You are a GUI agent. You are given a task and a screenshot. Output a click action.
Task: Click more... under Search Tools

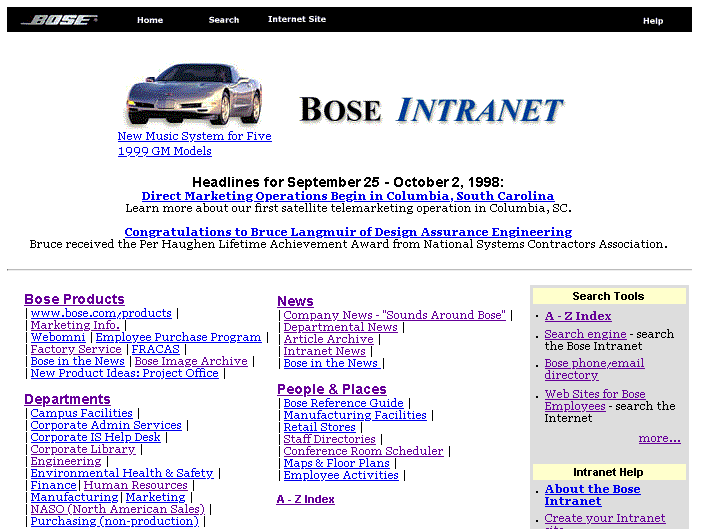659,438
